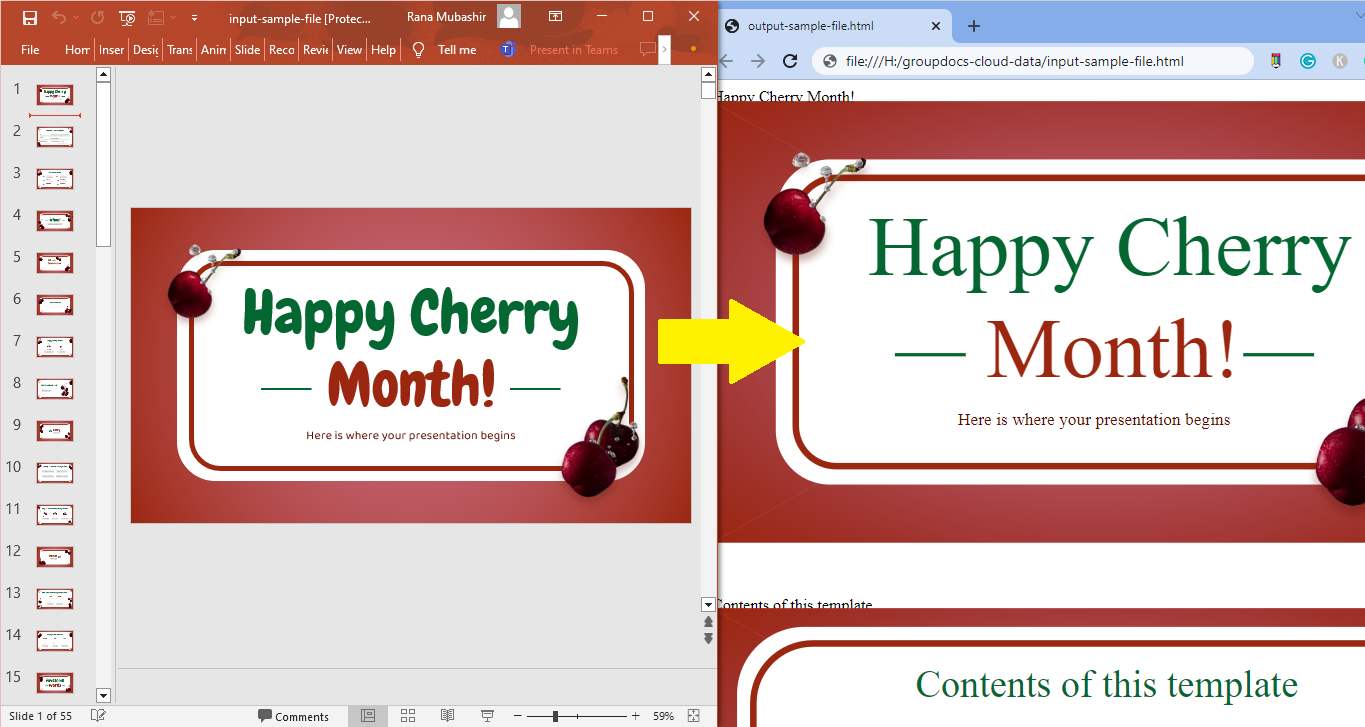Open the Undo dropdown arrow
The width and height of the screenshot is (1365, 727).
pyautogui.click(x=76, y=16)
